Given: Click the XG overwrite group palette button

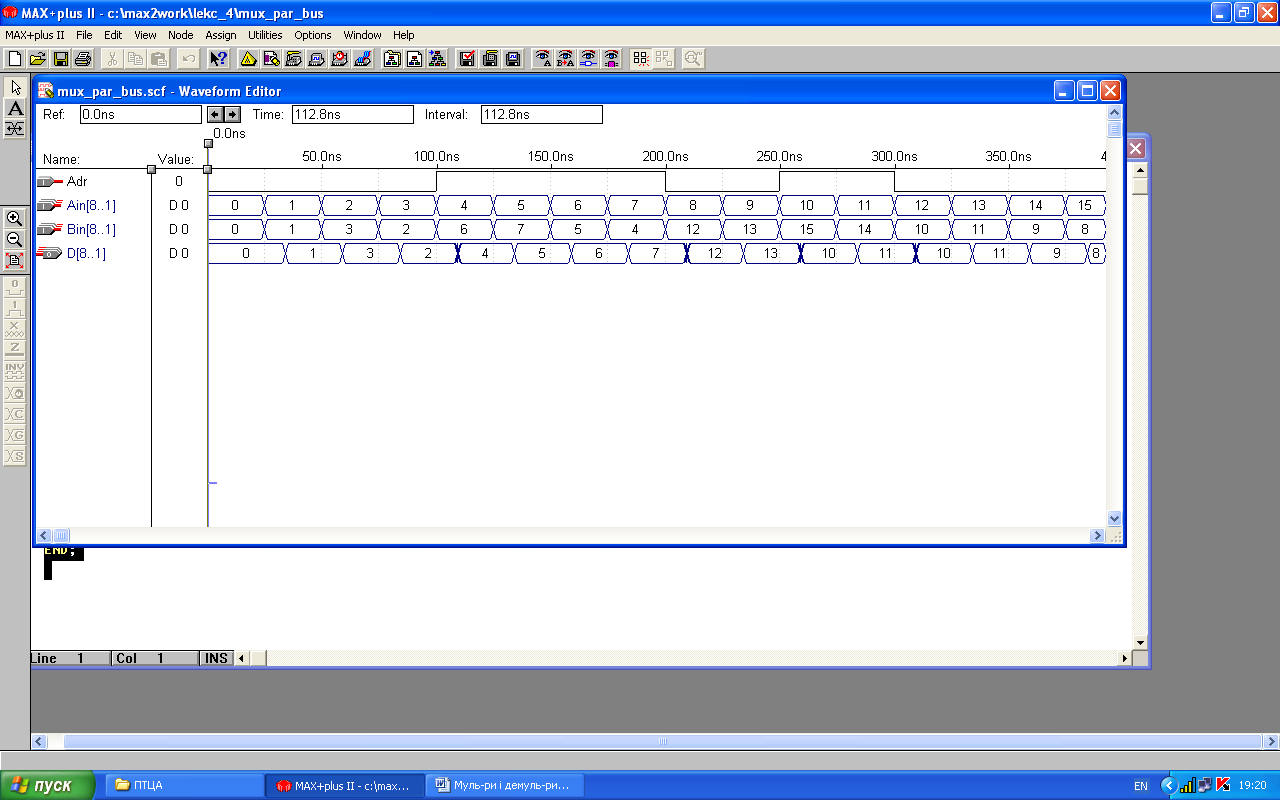Looking at the screenshot, I should tap(15, 435).
